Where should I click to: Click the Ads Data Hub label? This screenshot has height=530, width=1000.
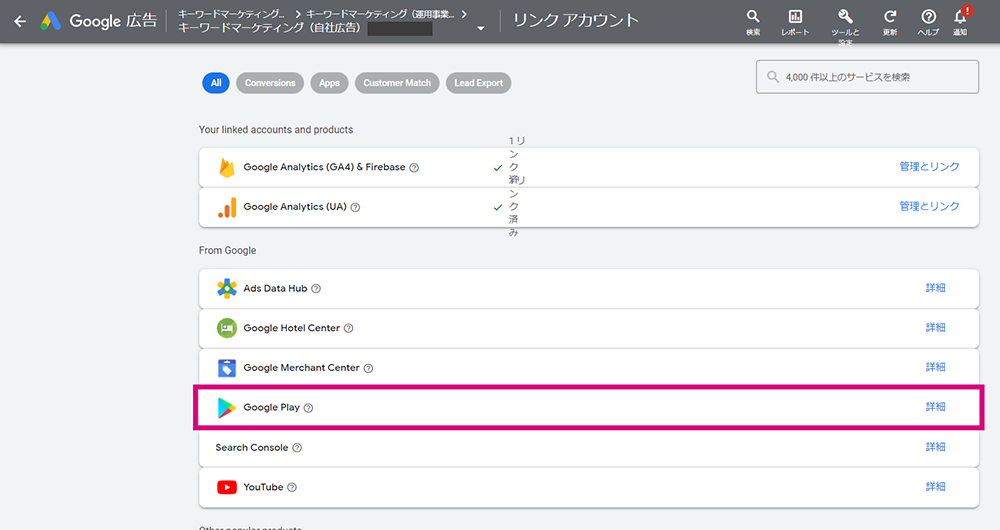(276, 288)
